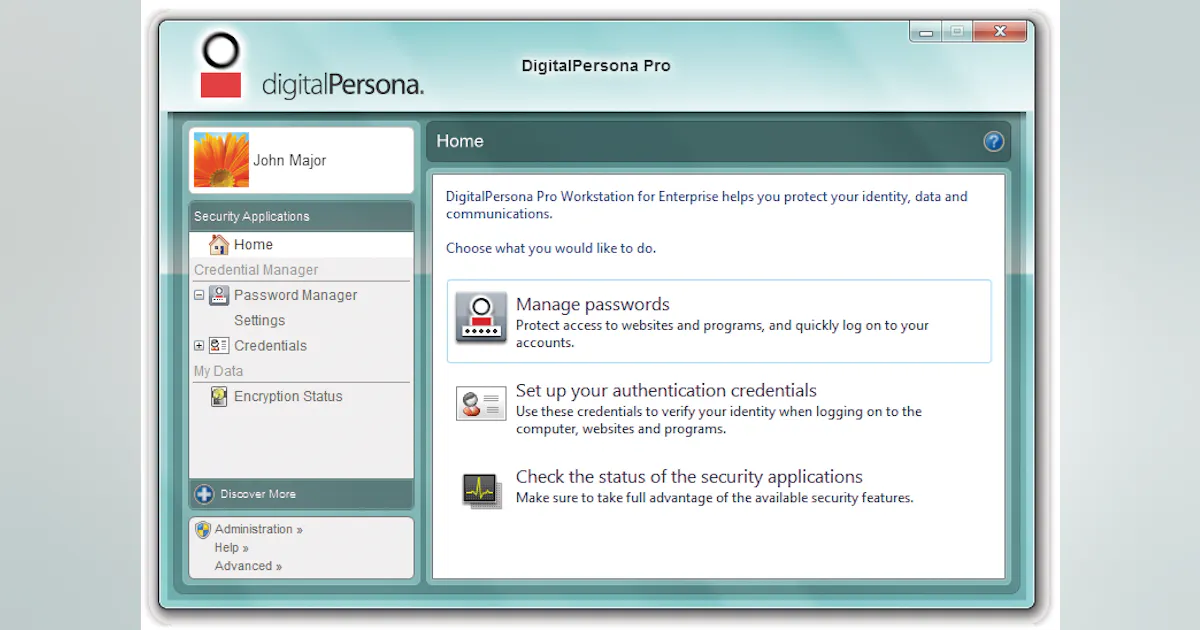The image size is (1200, 630).
Task: Open the Help link in bottom panel
Action: (x=231, y=548)
